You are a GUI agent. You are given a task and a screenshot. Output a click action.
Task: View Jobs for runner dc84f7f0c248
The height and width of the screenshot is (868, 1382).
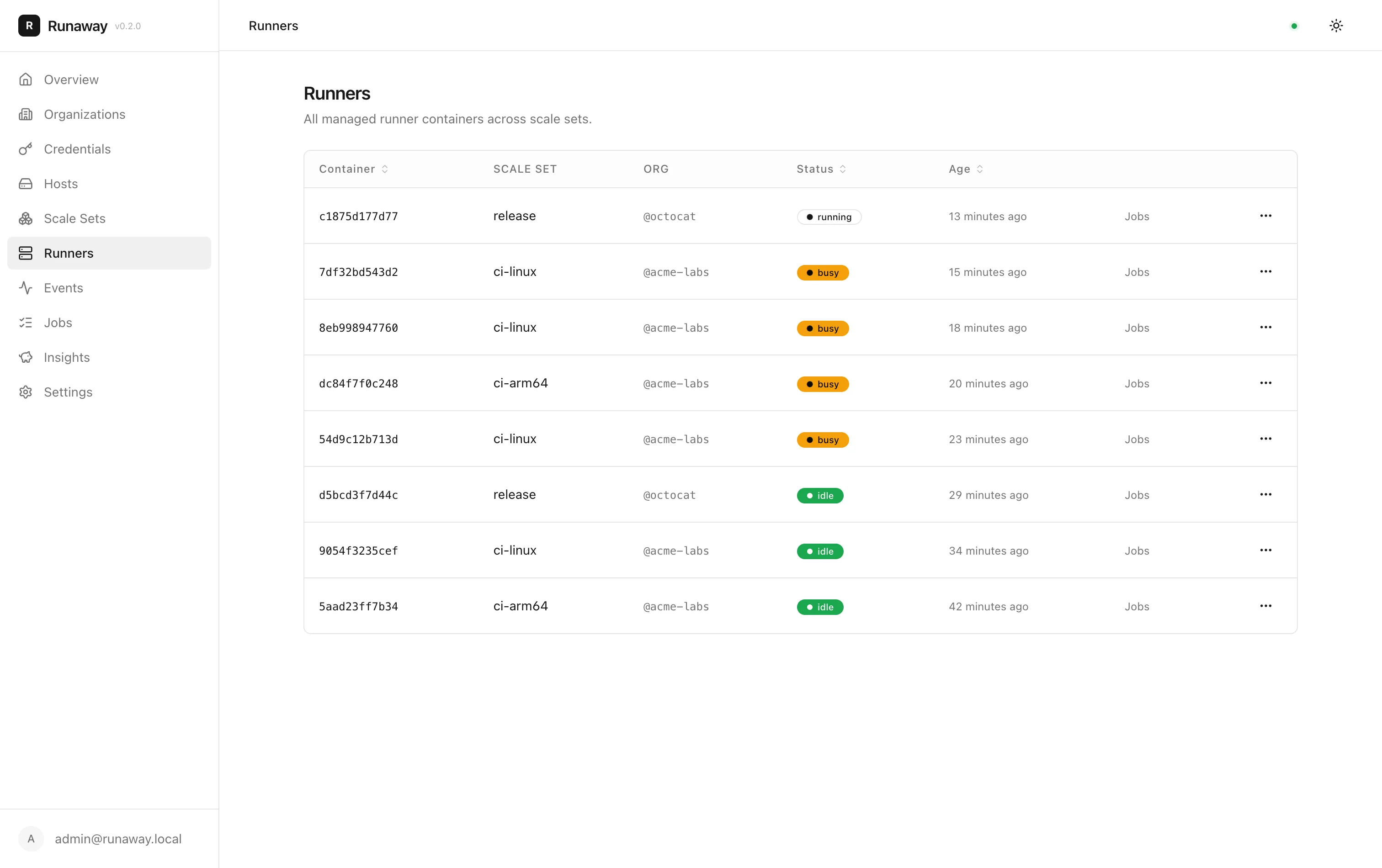click(x=1137, y=383)
